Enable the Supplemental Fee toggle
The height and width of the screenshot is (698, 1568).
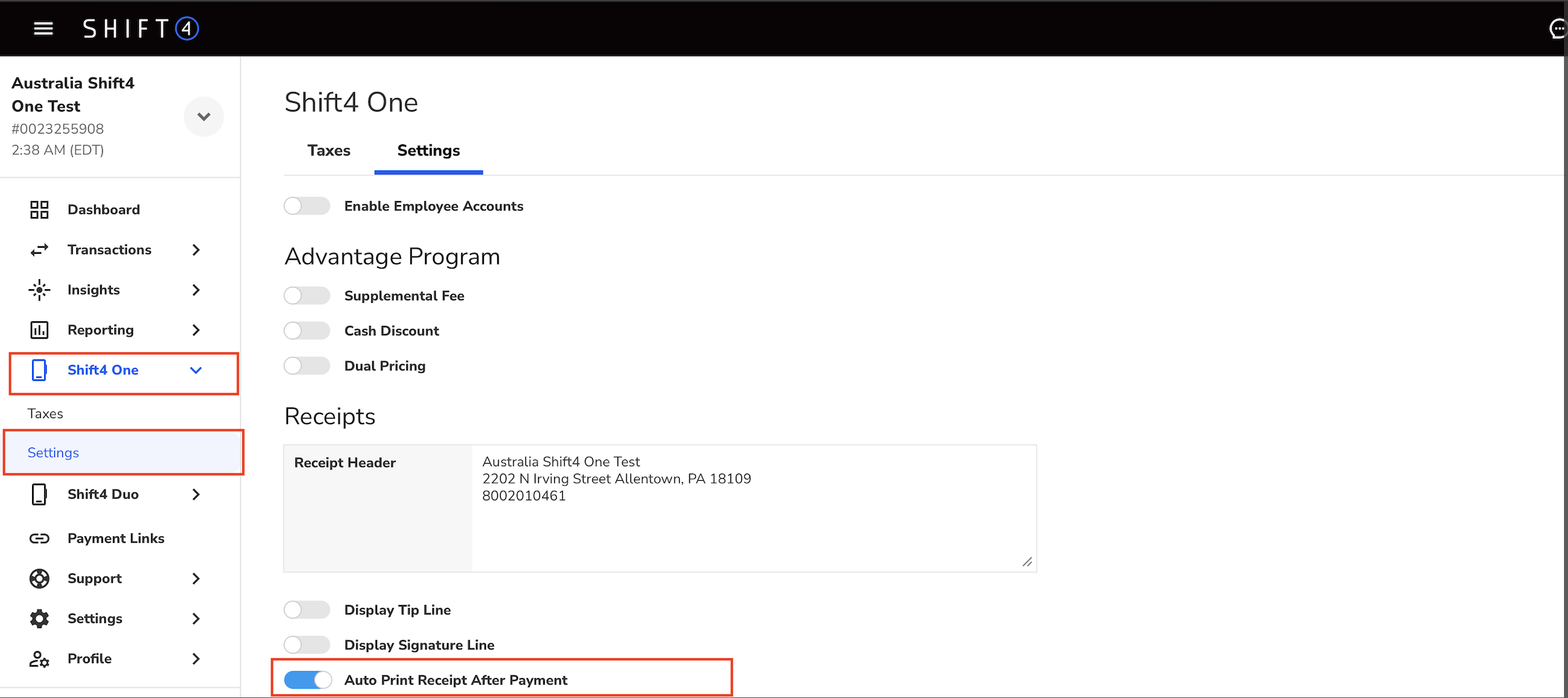[x=307, y=295]
